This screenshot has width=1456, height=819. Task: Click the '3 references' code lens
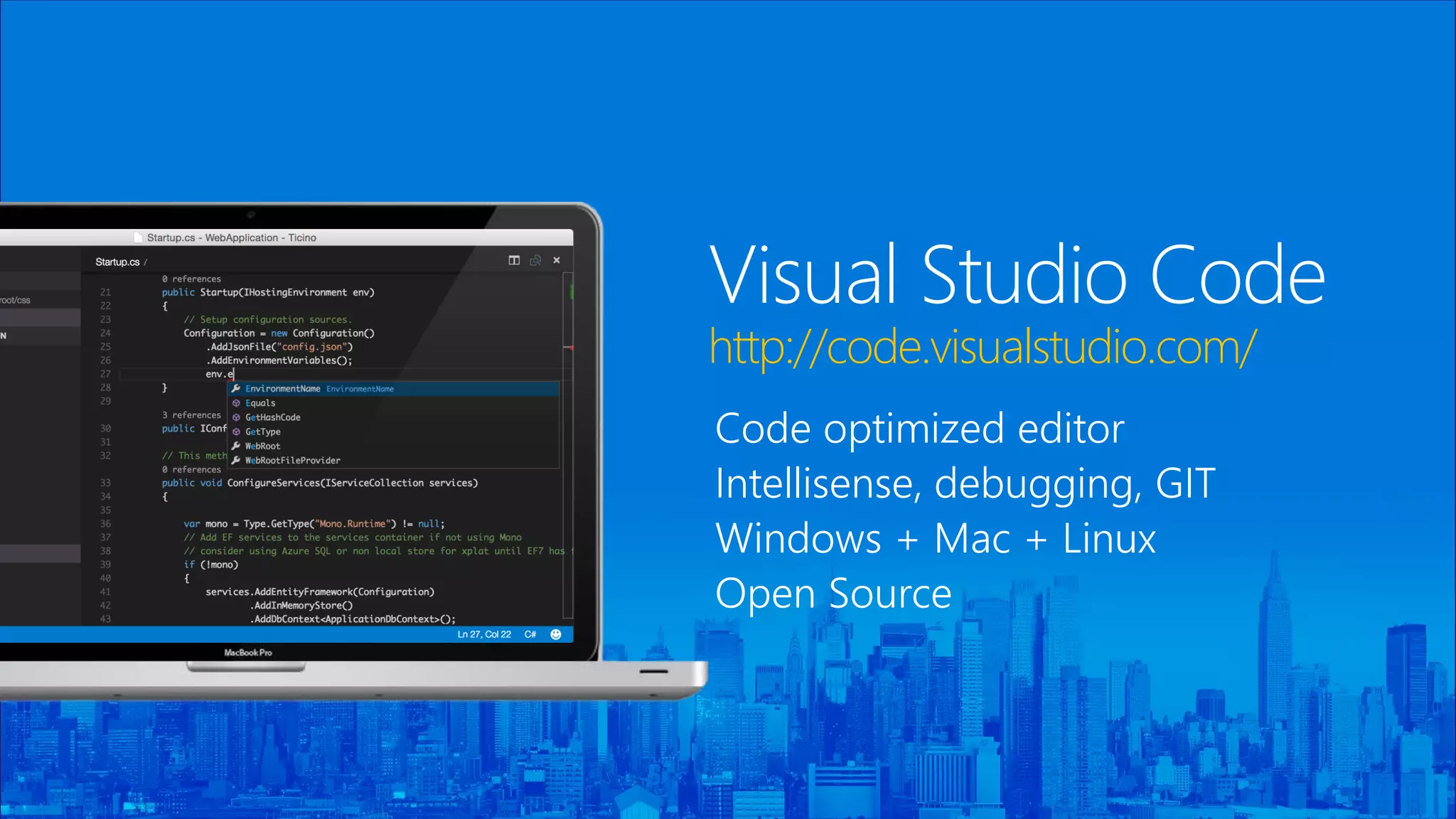click(191, 414)
